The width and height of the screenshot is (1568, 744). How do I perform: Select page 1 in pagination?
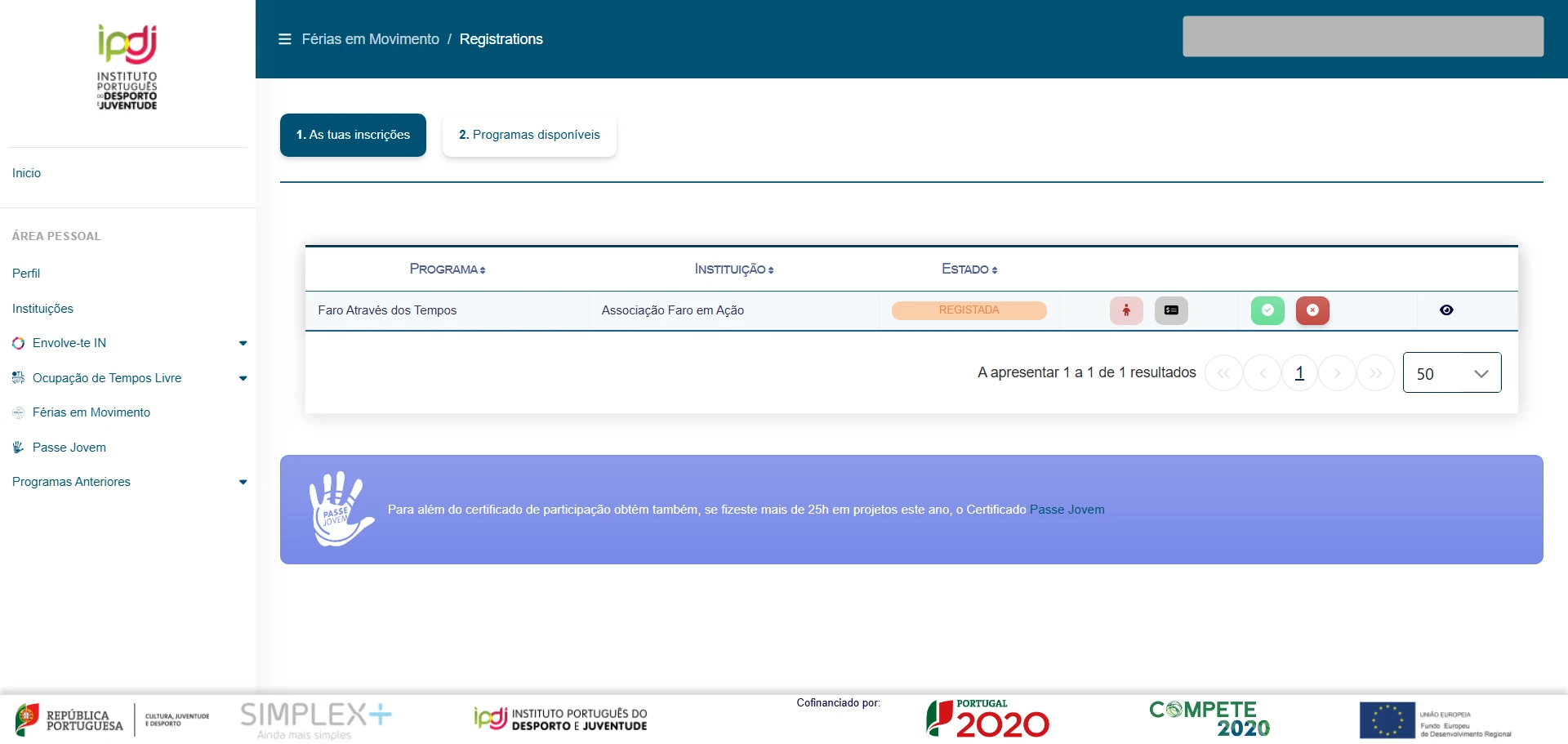(x=1299, y=373)
